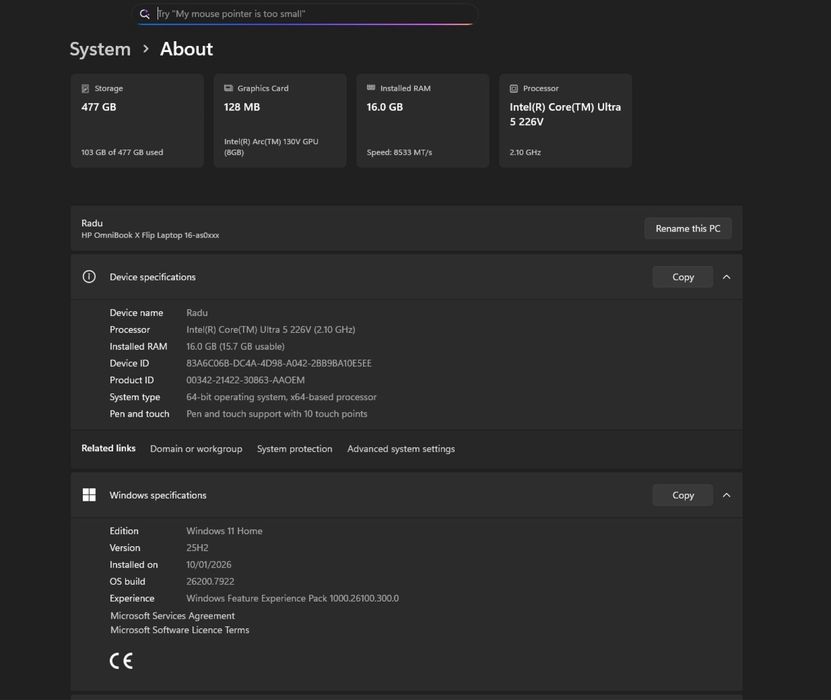The image size is (831, 700).
Task: Go back to System in breadcrumb
Action: [x=100, y=49]
